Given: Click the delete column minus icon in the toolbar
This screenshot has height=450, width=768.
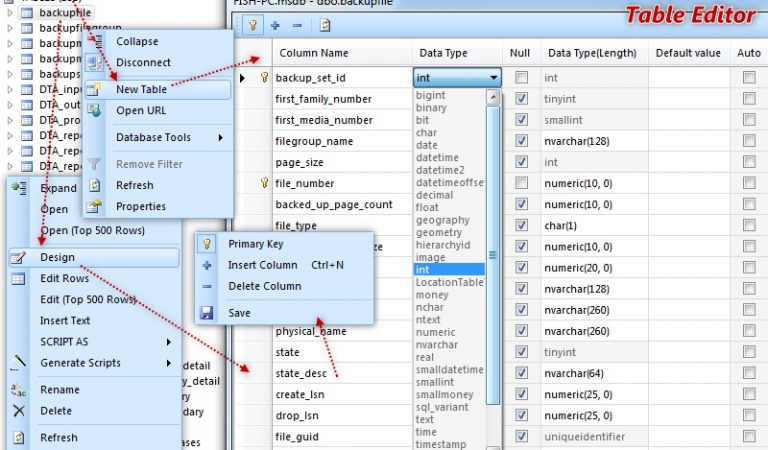Looking at the screenshot, I should pos(296,24).
